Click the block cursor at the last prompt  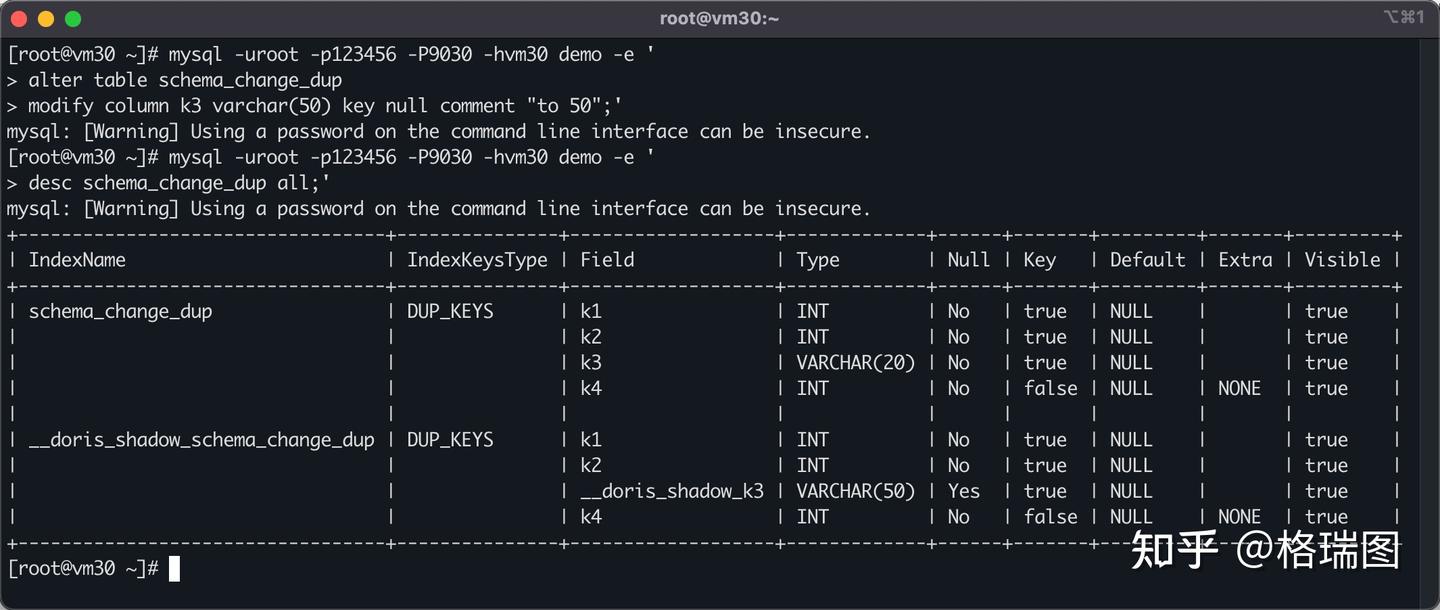(x=174, y=568)
